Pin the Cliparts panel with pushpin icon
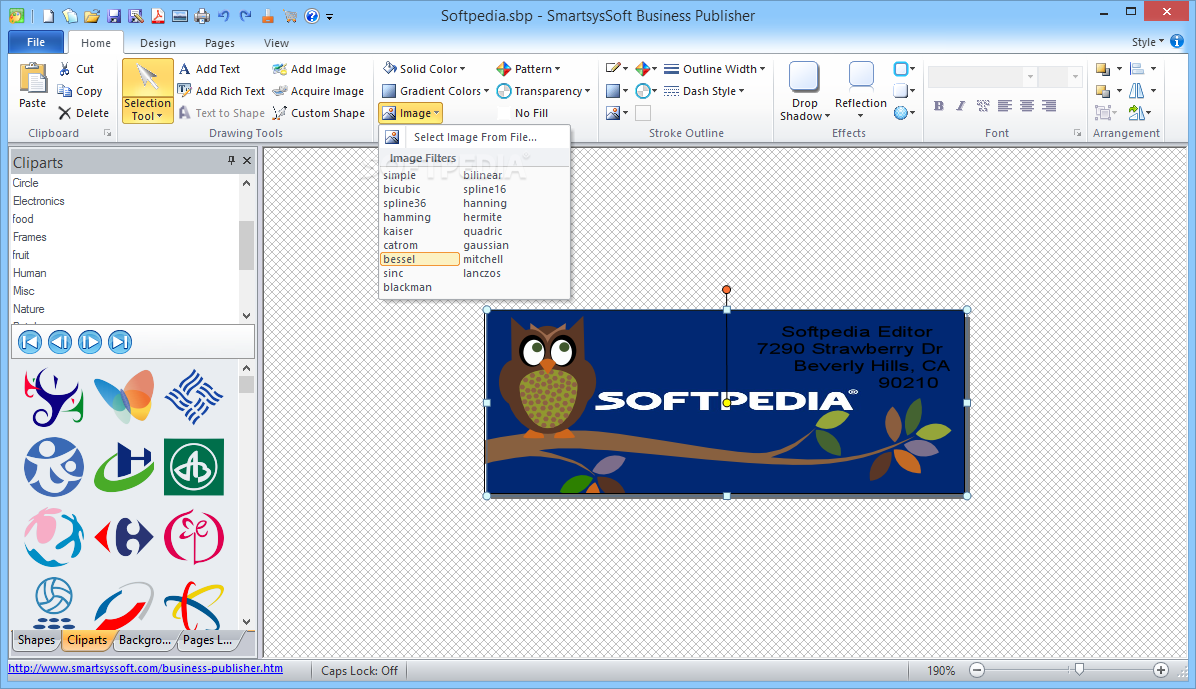The height and width of the screenshot is (689, 1196). [231, 160]
